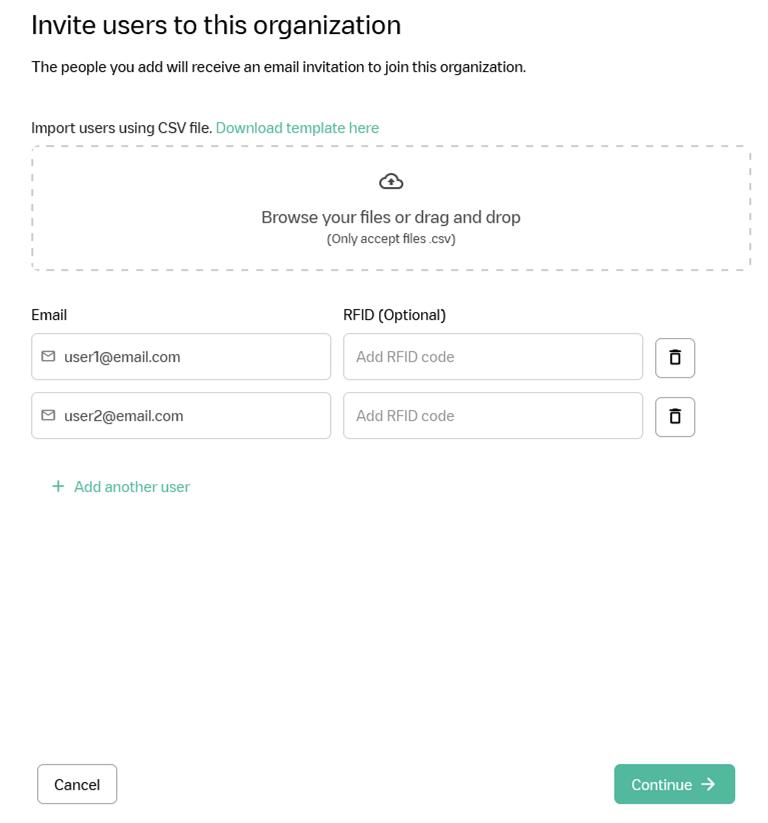Image resolution: width=768 pixels, height=823 pixels.
Task: Click the cloud upload icon
Action: 391,181
